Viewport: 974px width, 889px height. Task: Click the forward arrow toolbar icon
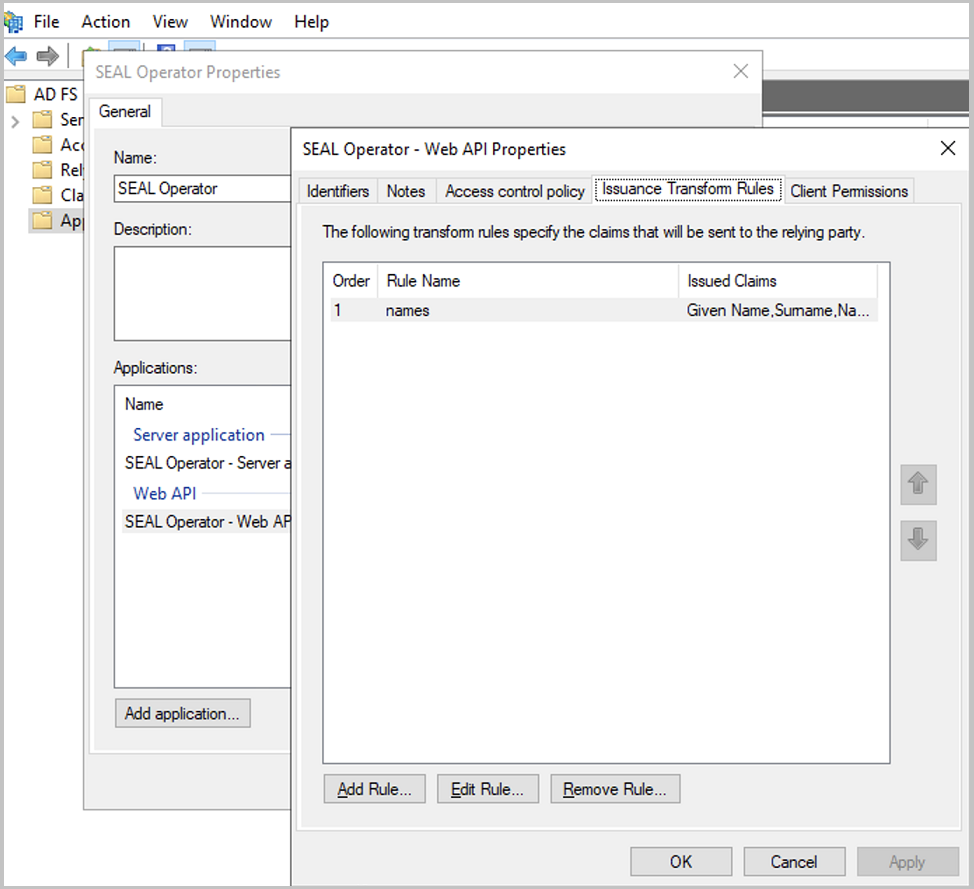(47, 55)
